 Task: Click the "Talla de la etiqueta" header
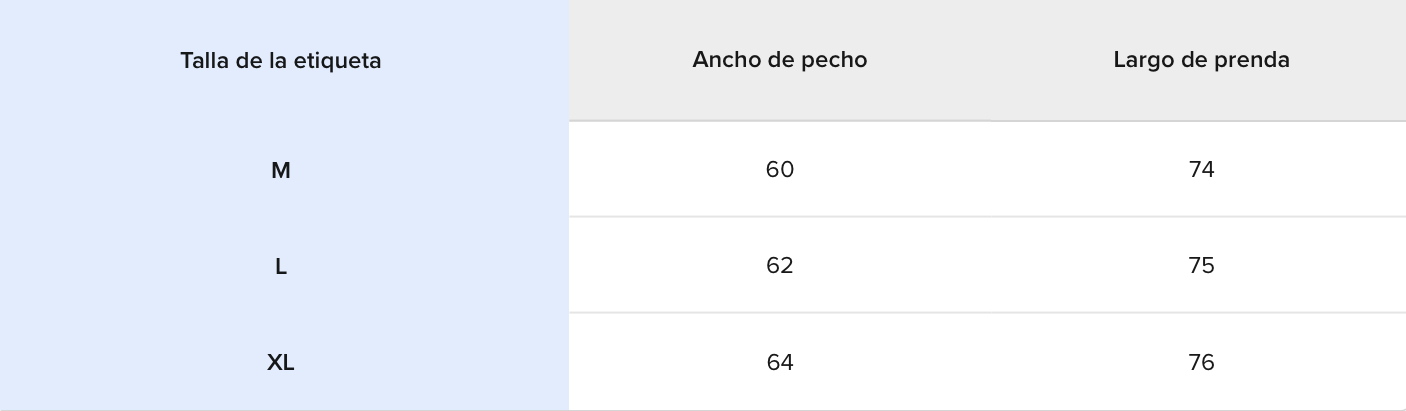[x=280, y=61]
